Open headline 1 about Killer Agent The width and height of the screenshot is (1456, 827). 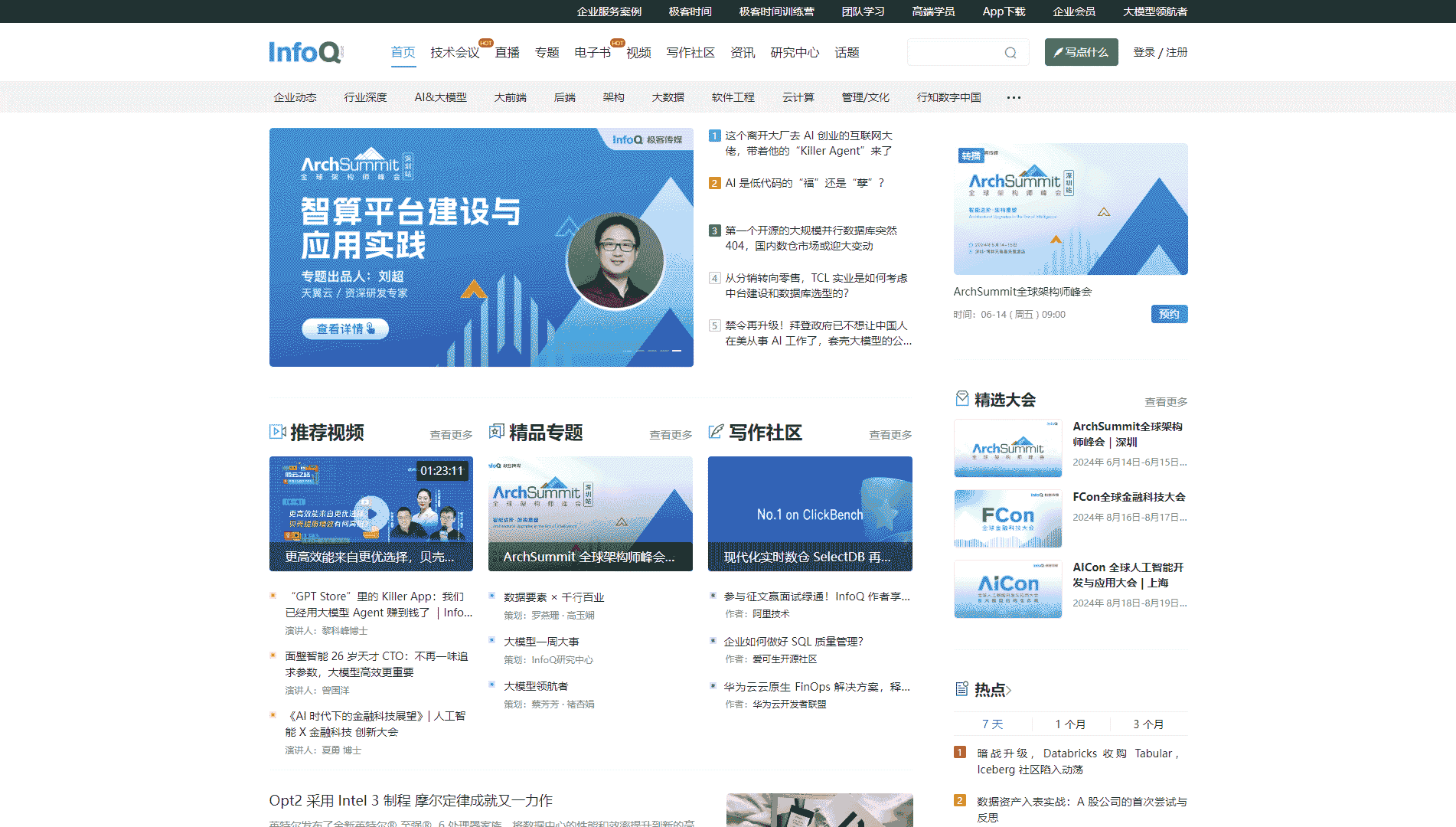808,143
